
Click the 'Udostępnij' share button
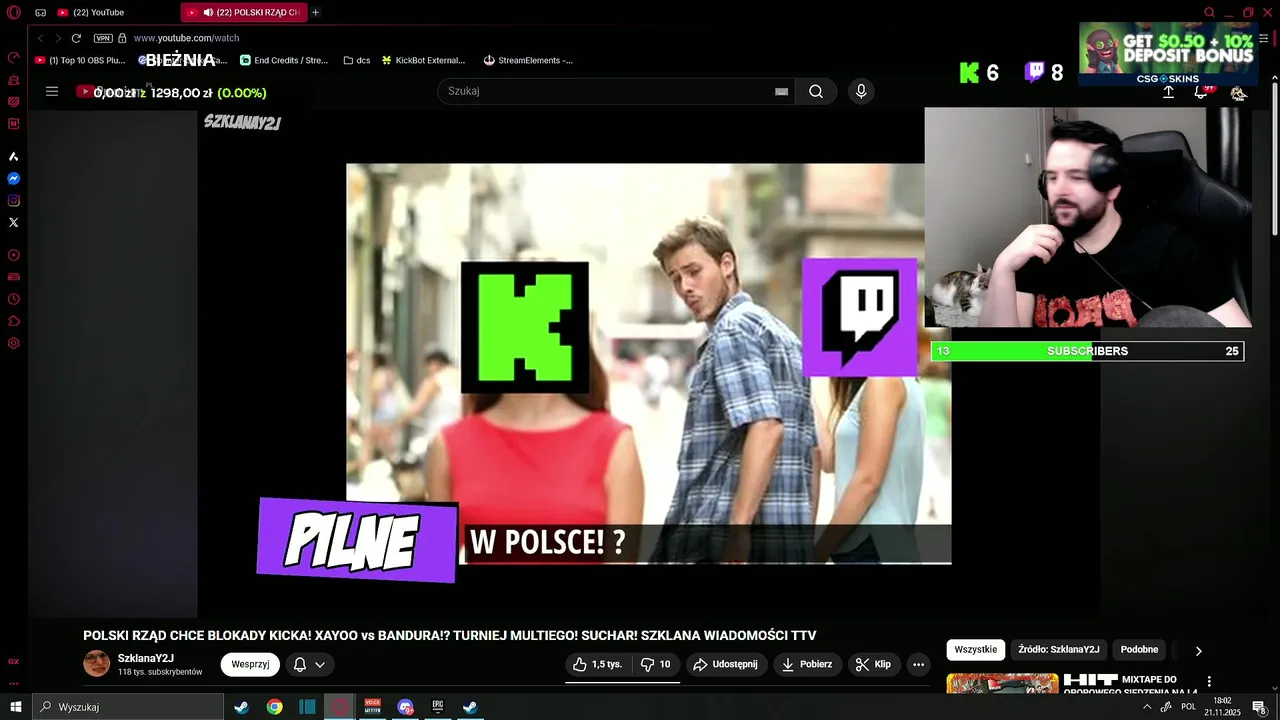coord(726,664)
